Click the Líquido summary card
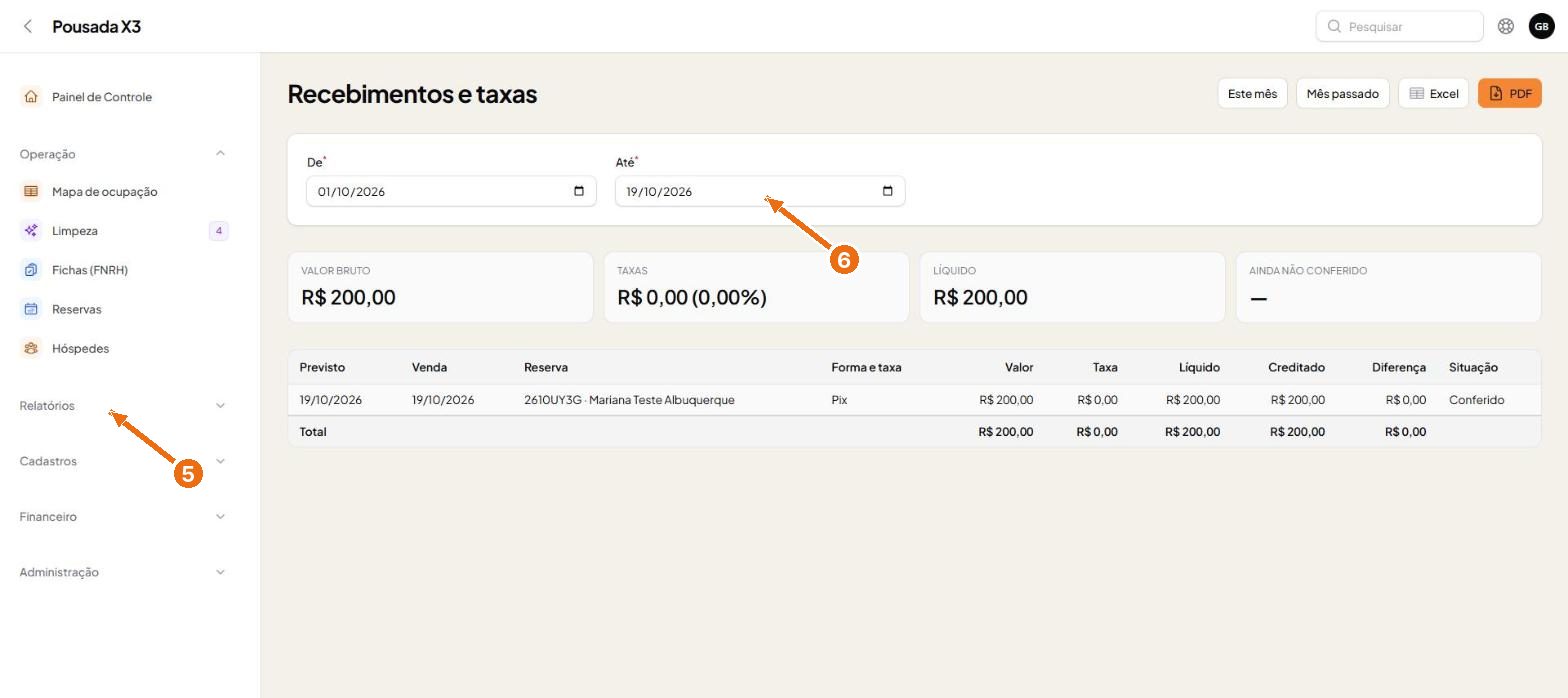Viewport: 1568px width, 698px height. [1072, 287]
